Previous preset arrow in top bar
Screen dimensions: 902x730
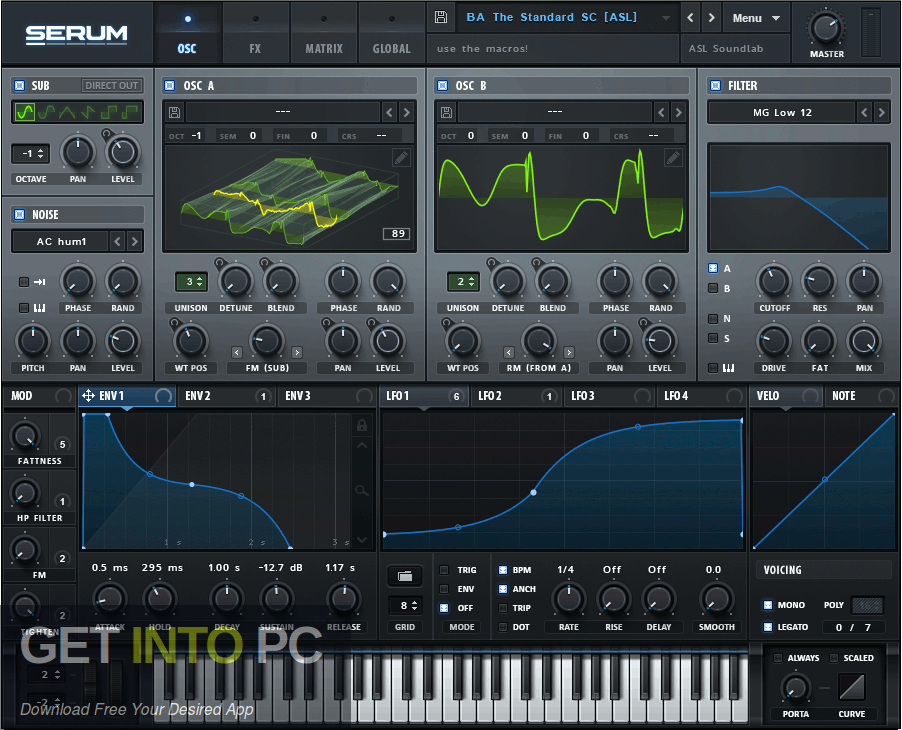690,17
